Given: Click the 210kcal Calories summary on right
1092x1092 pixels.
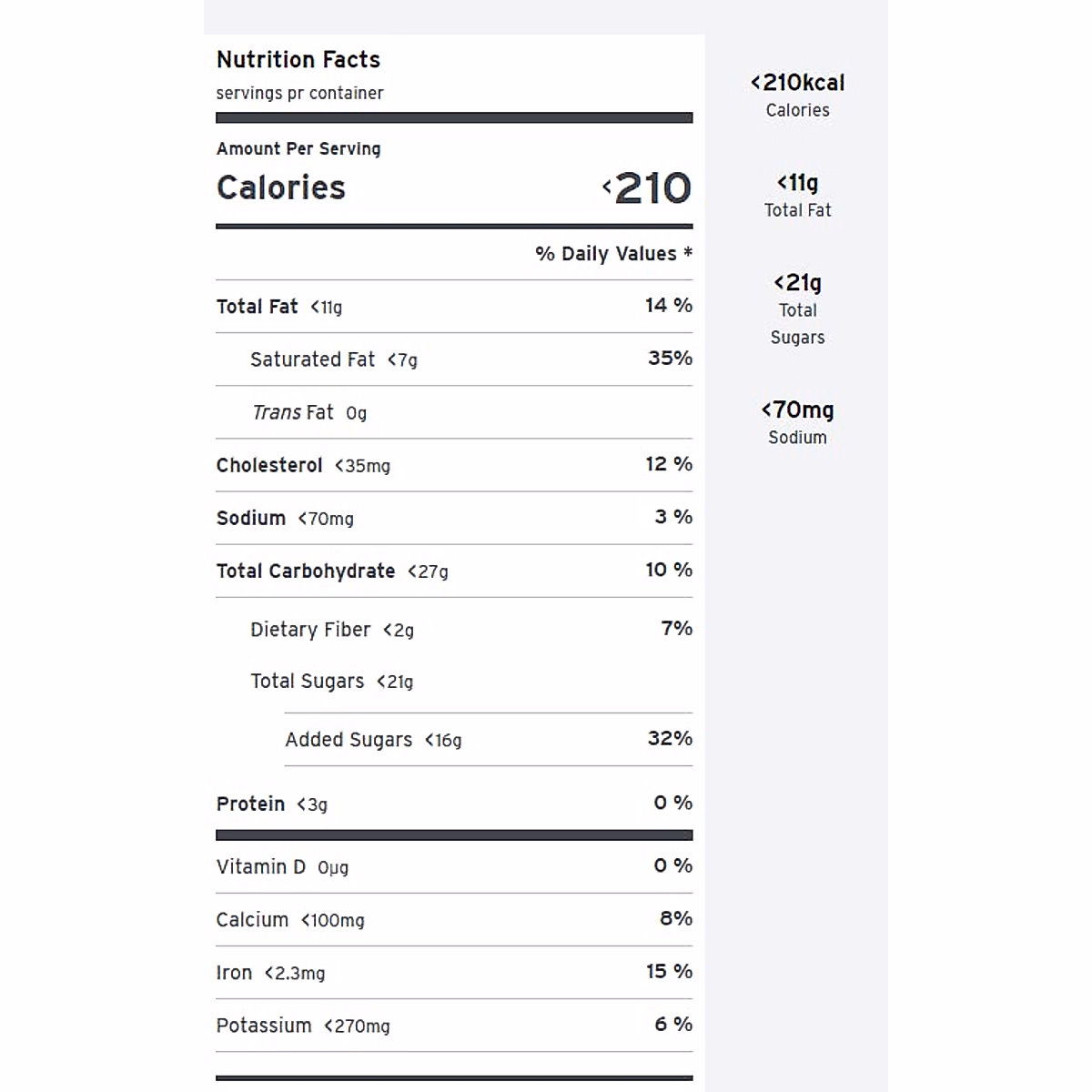Looking at the screenshot, I should click(797, 96).
